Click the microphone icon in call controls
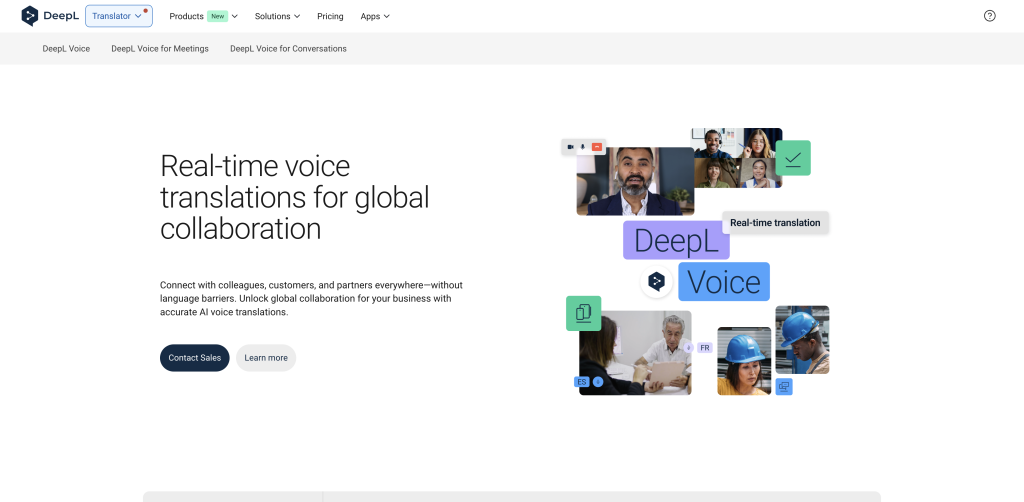 [x=583, y=147]
